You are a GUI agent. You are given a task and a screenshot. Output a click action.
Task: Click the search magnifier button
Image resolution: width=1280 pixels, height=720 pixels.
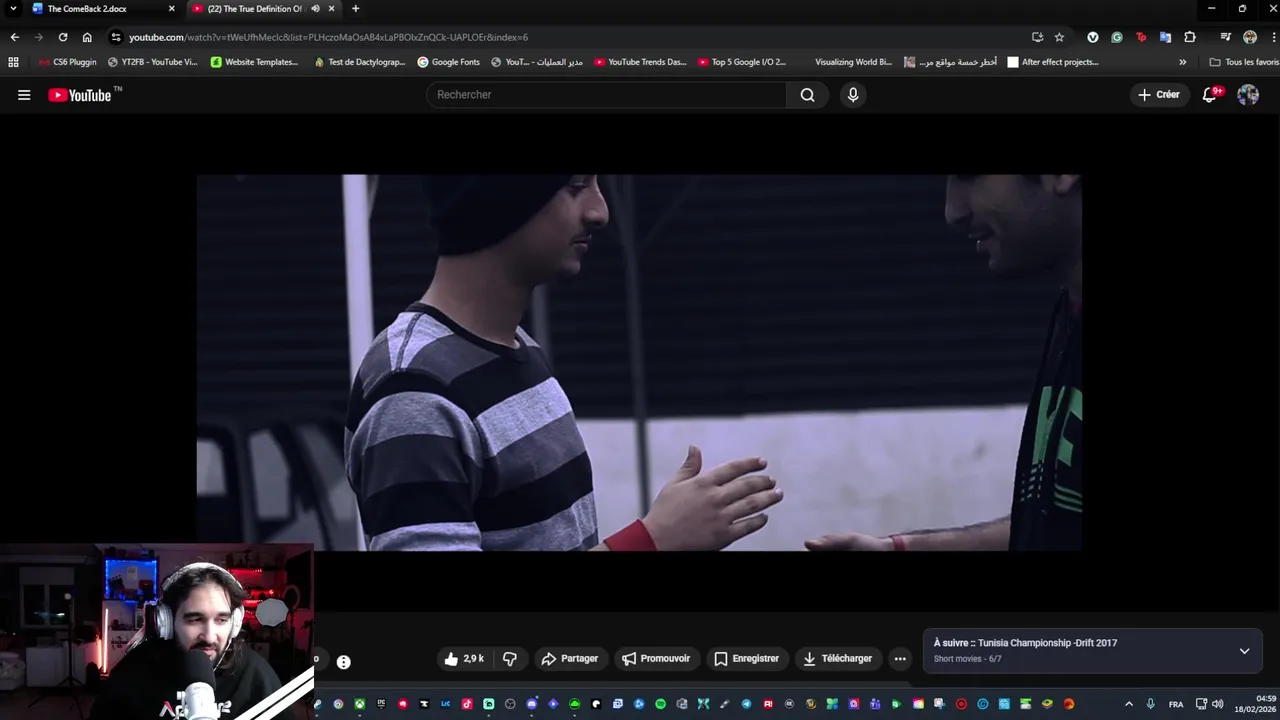(807, 95)
